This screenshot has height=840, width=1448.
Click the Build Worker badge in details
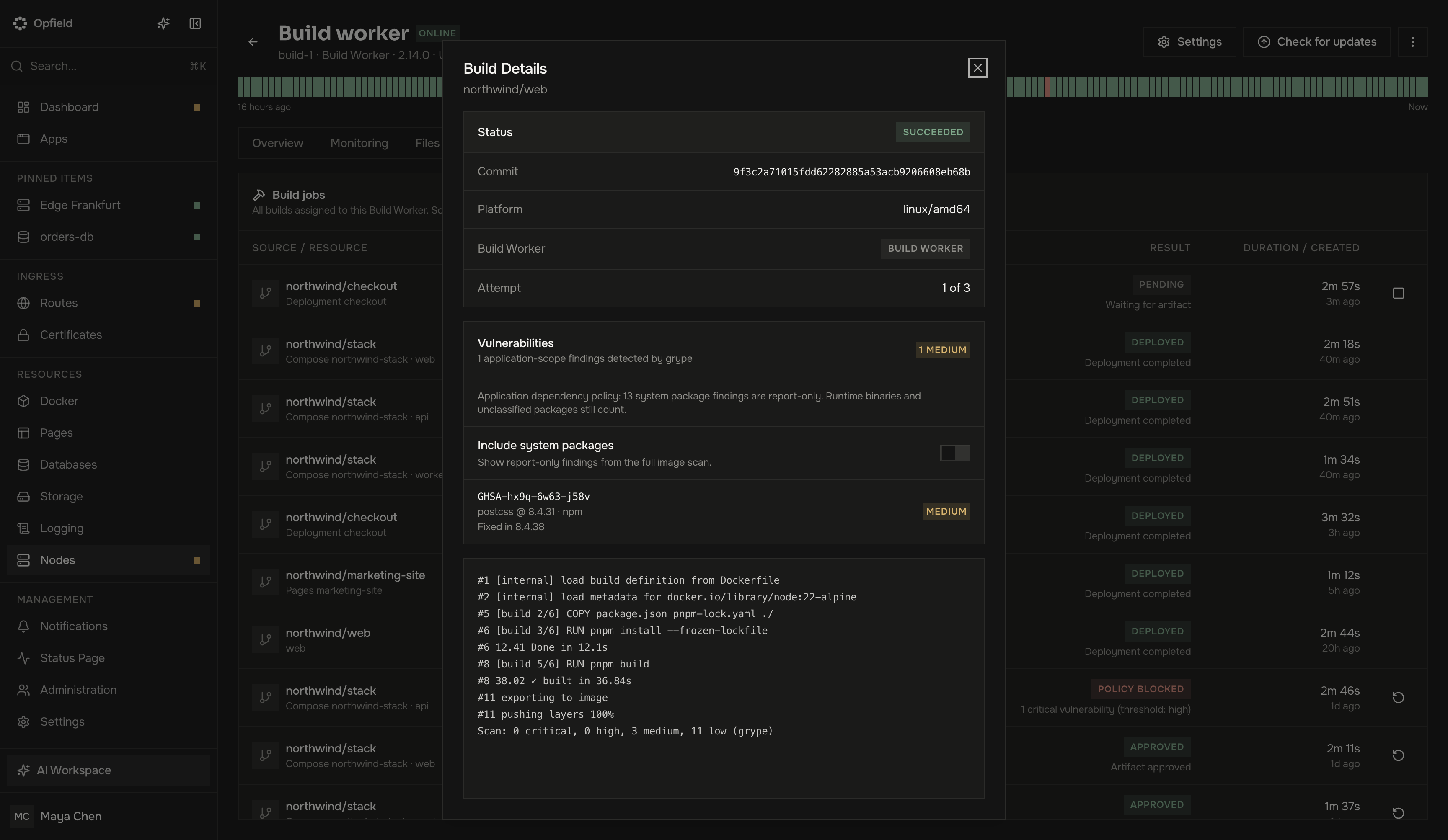[925, 249]
